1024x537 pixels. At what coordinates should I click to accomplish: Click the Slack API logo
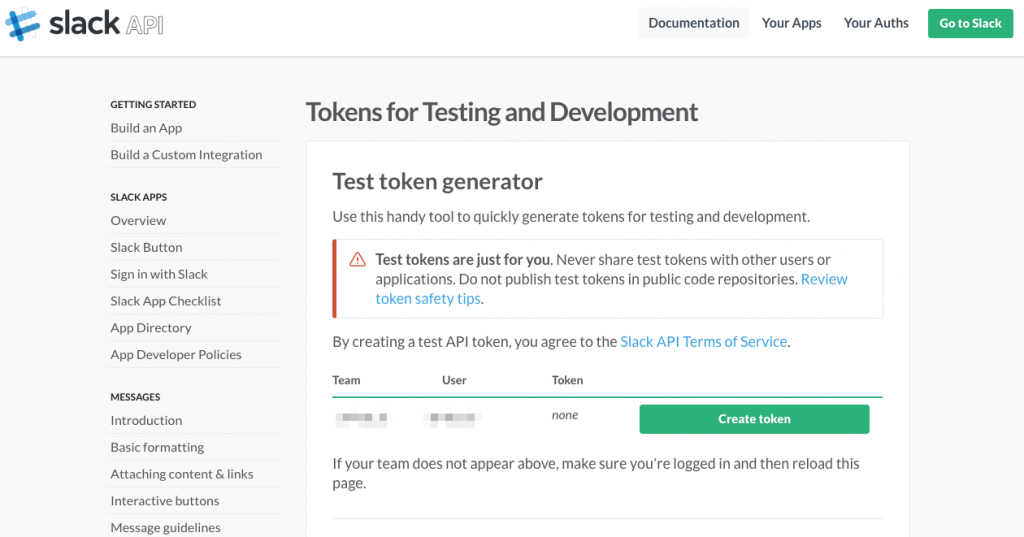(x=84, y=24)
